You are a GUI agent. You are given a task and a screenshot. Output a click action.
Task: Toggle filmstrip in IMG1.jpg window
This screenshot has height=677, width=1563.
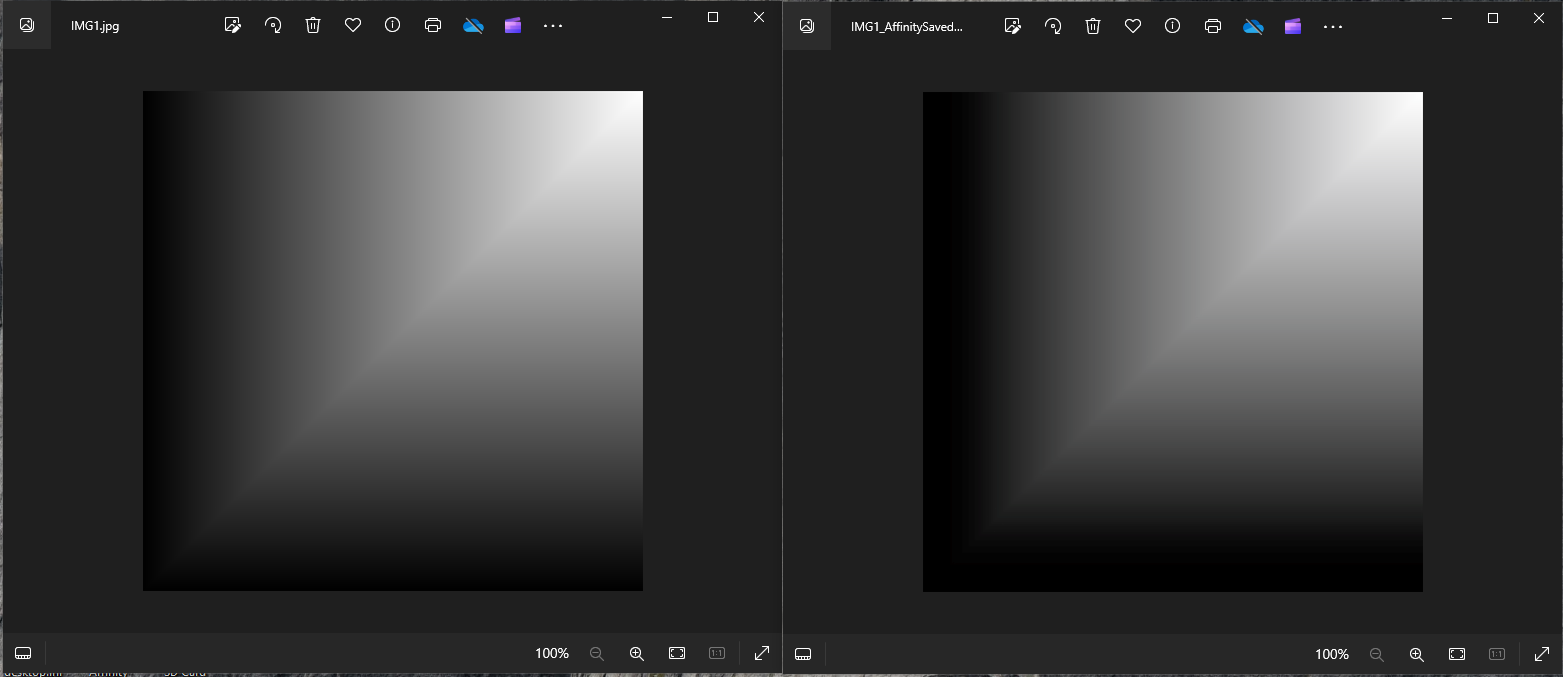23,653
